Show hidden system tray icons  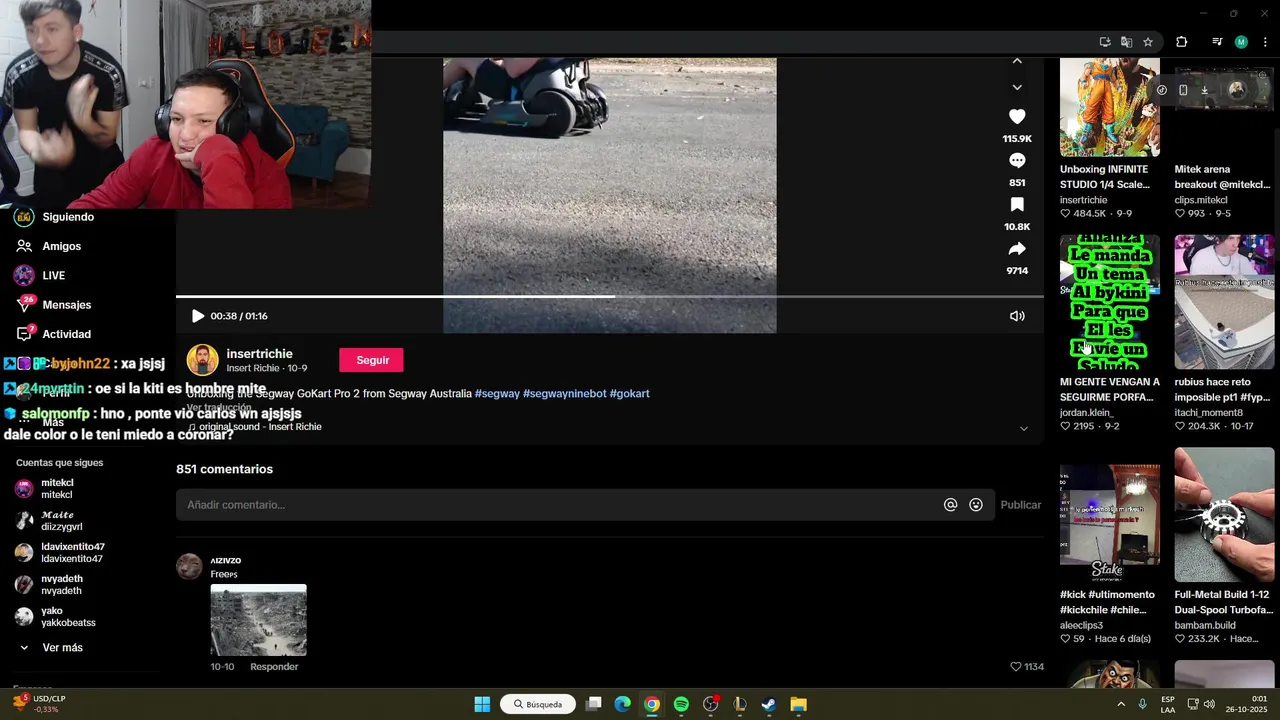click(1121, 704)
